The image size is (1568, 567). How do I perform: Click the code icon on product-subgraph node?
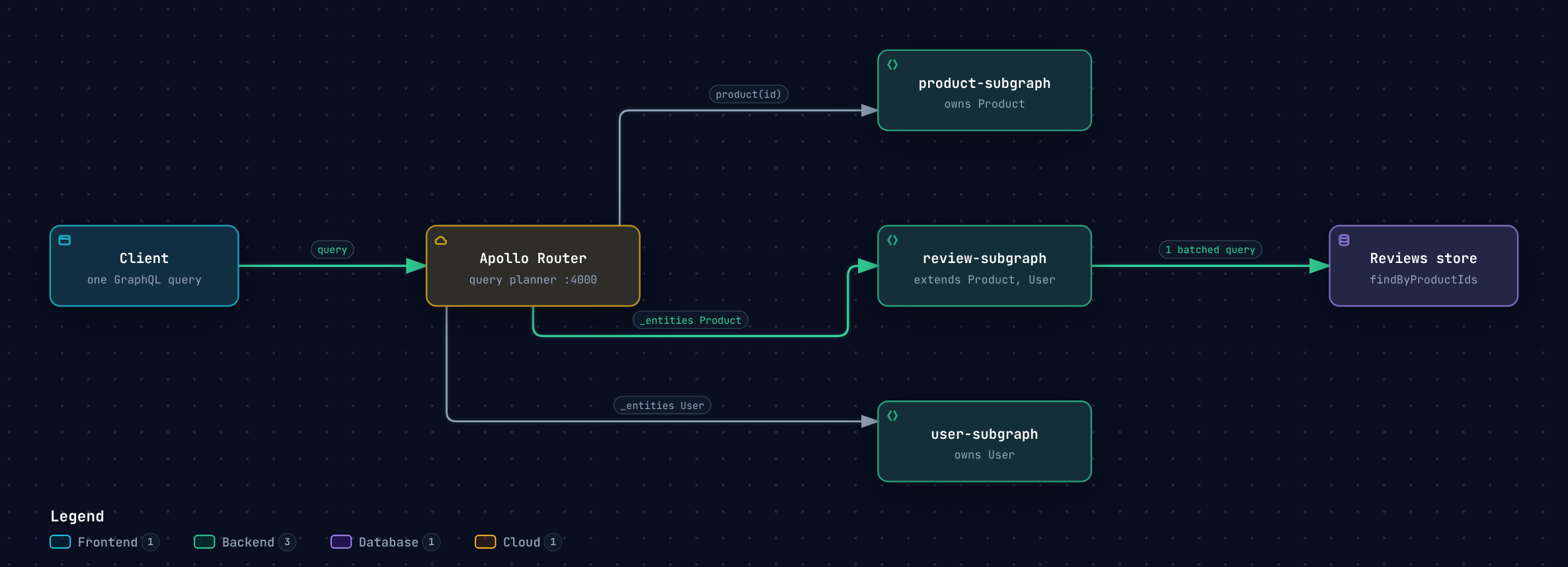tap(892, 65)
